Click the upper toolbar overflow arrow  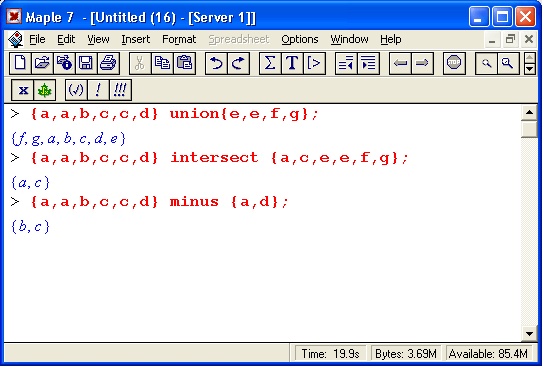click(530, 57)
